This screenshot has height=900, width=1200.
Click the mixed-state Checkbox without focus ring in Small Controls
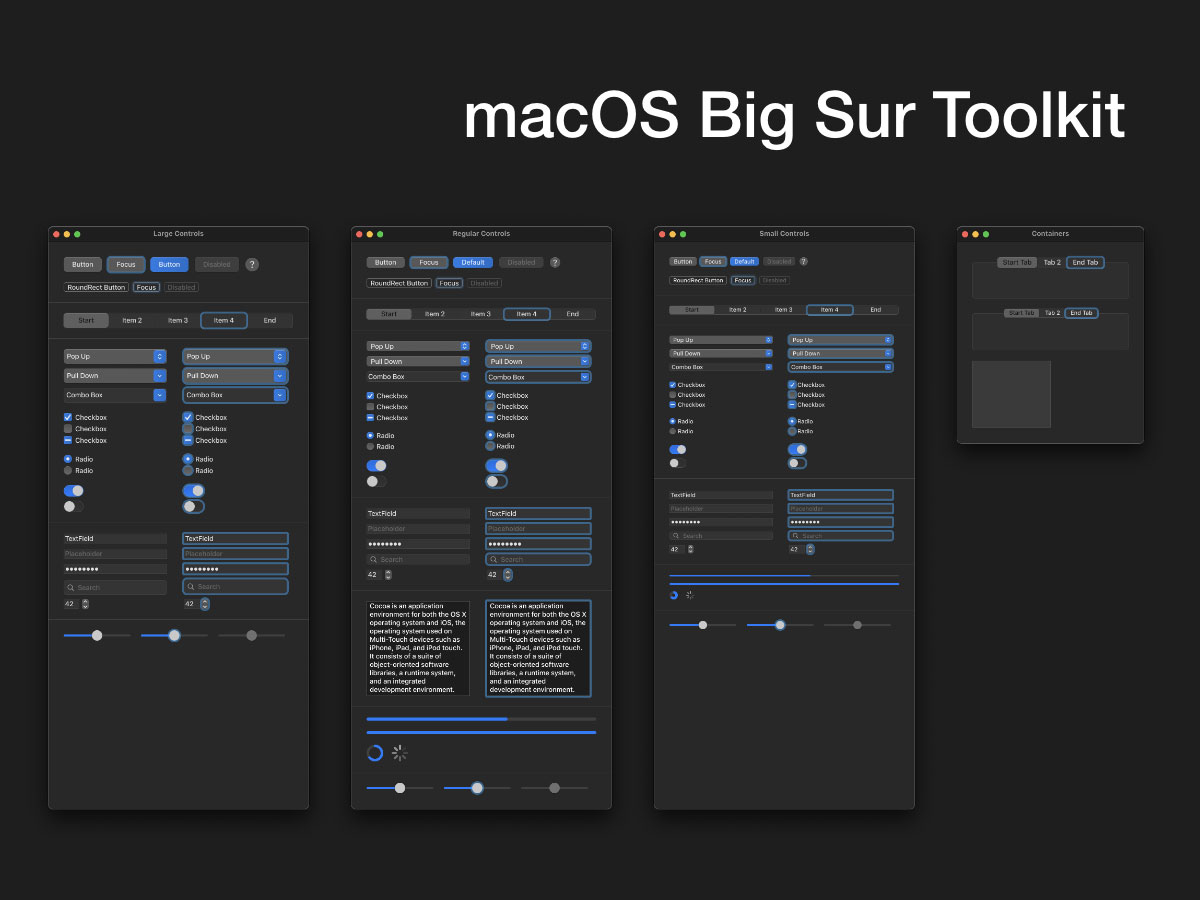(x=672, y=404)
